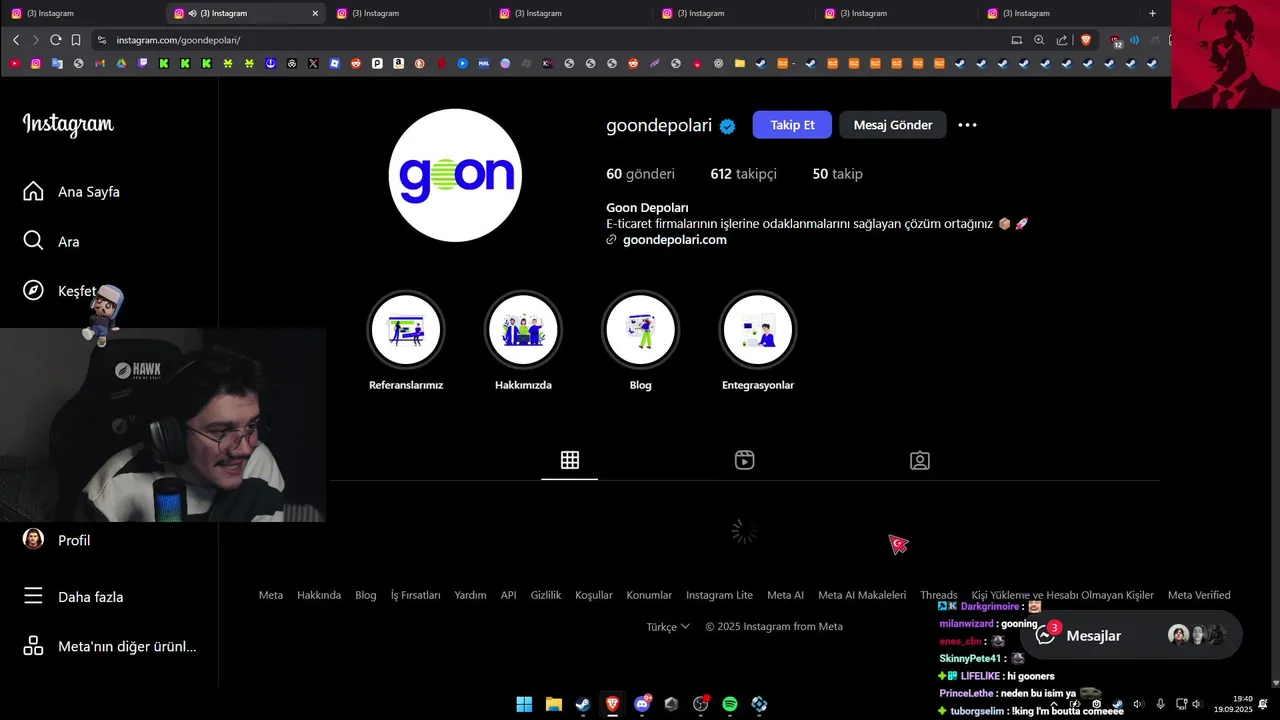
Task: Click the Koşullar footer link
Action: [x=594, y=595]
